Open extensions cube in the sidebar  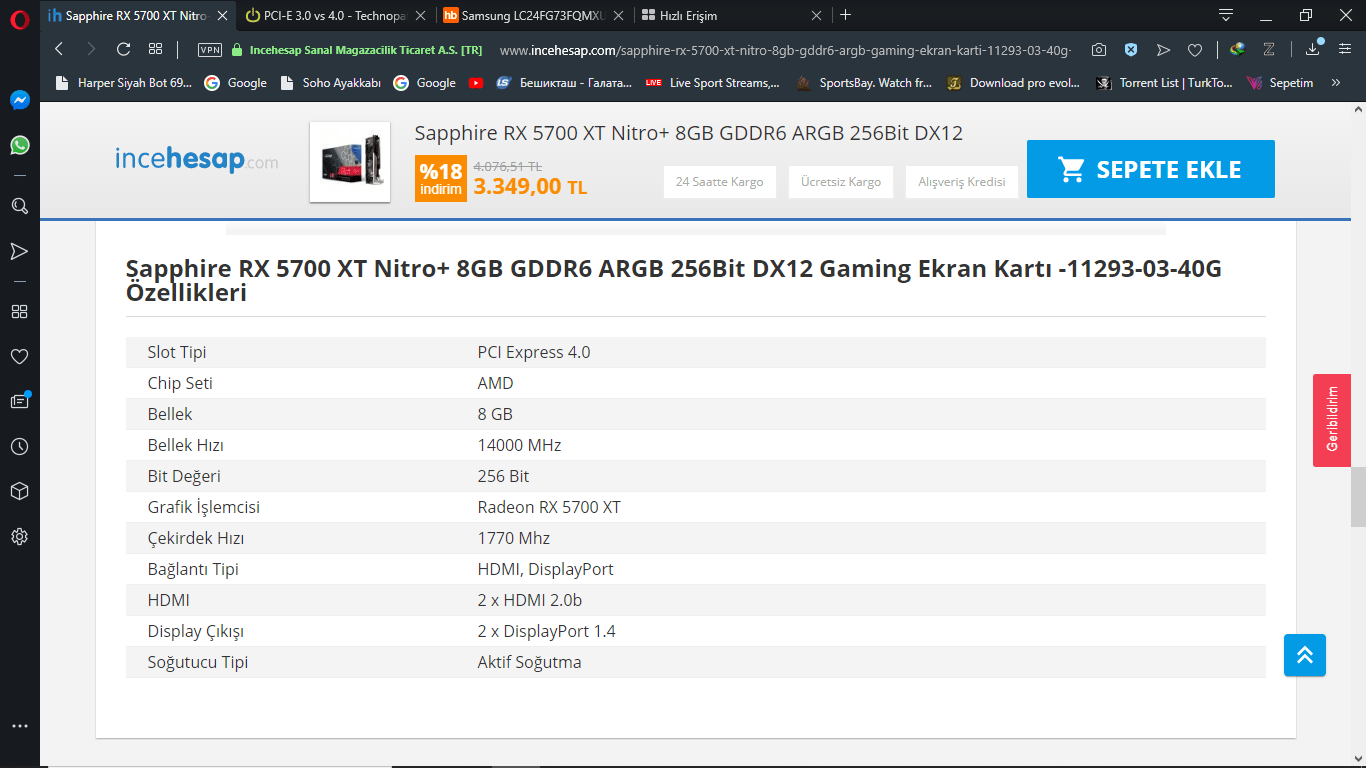tap(20, 491)
